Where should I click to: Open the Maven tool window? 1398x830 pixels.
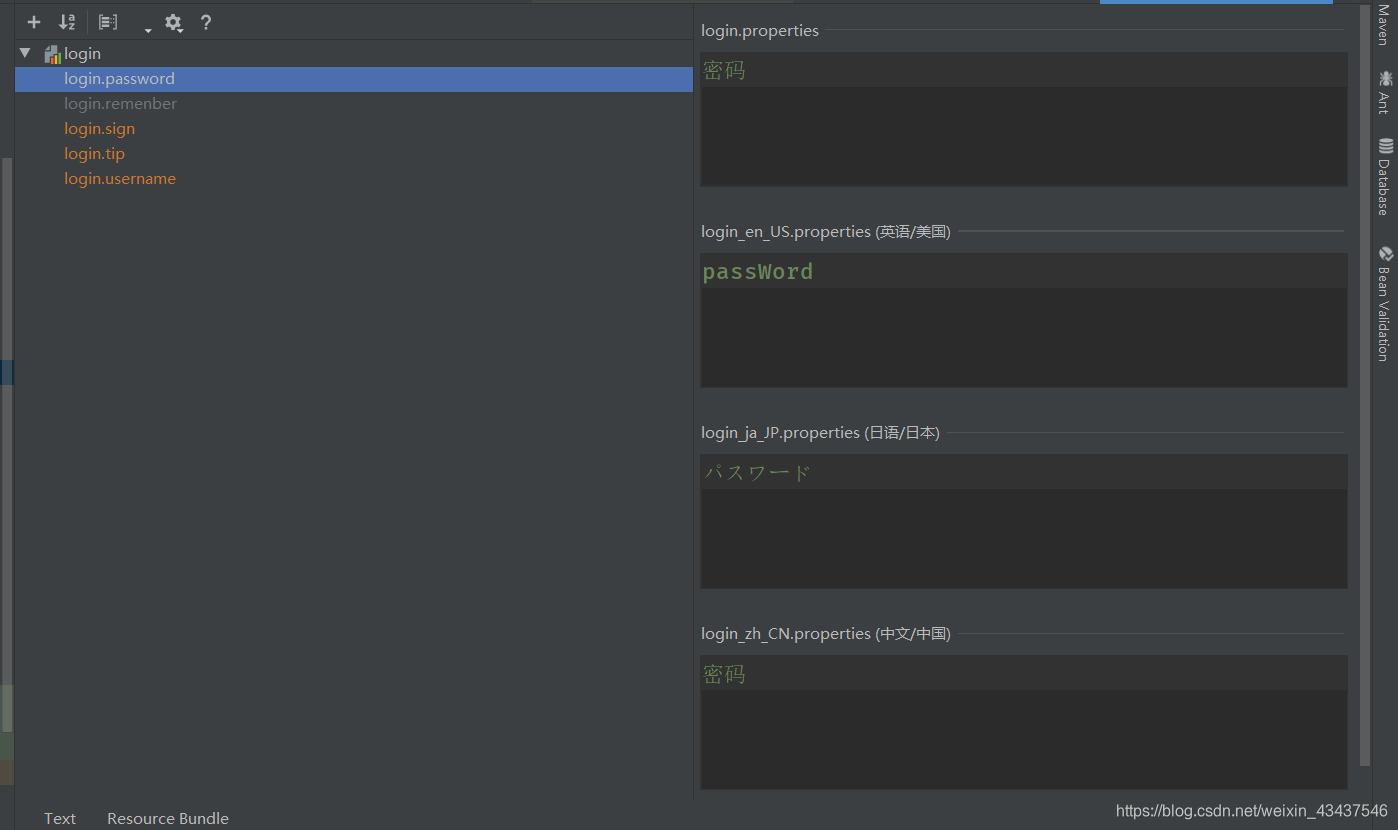pyautogui.click(x=1384, y=24)
